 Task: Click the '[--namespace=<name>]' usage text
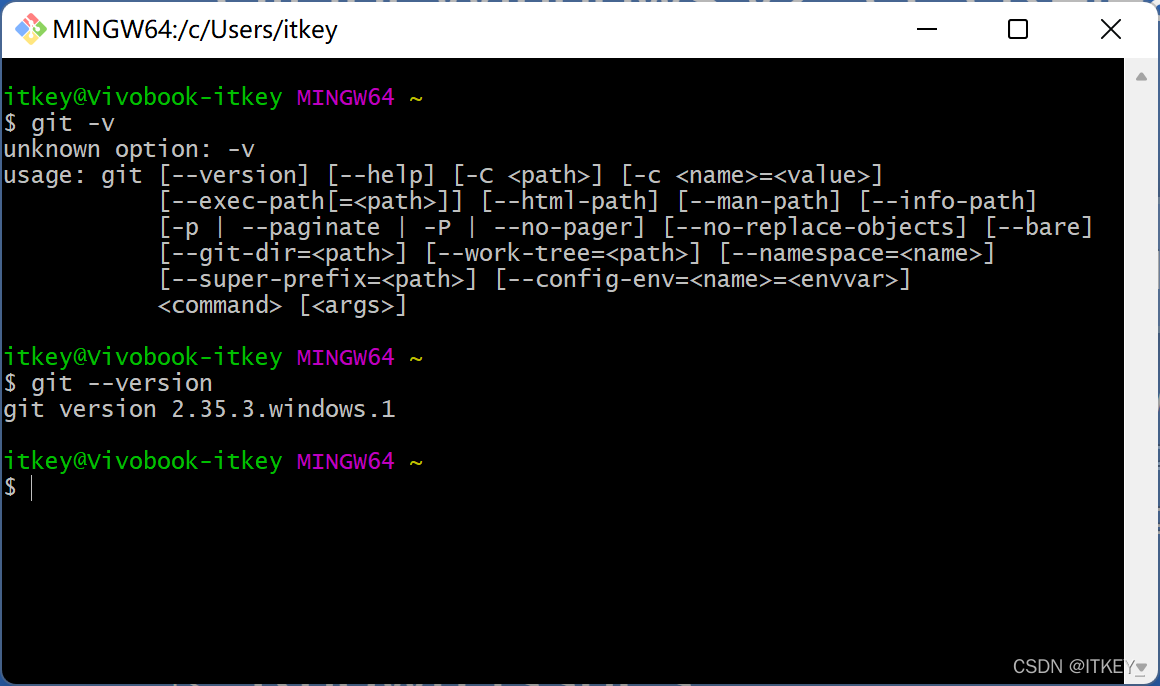(857, 253)
